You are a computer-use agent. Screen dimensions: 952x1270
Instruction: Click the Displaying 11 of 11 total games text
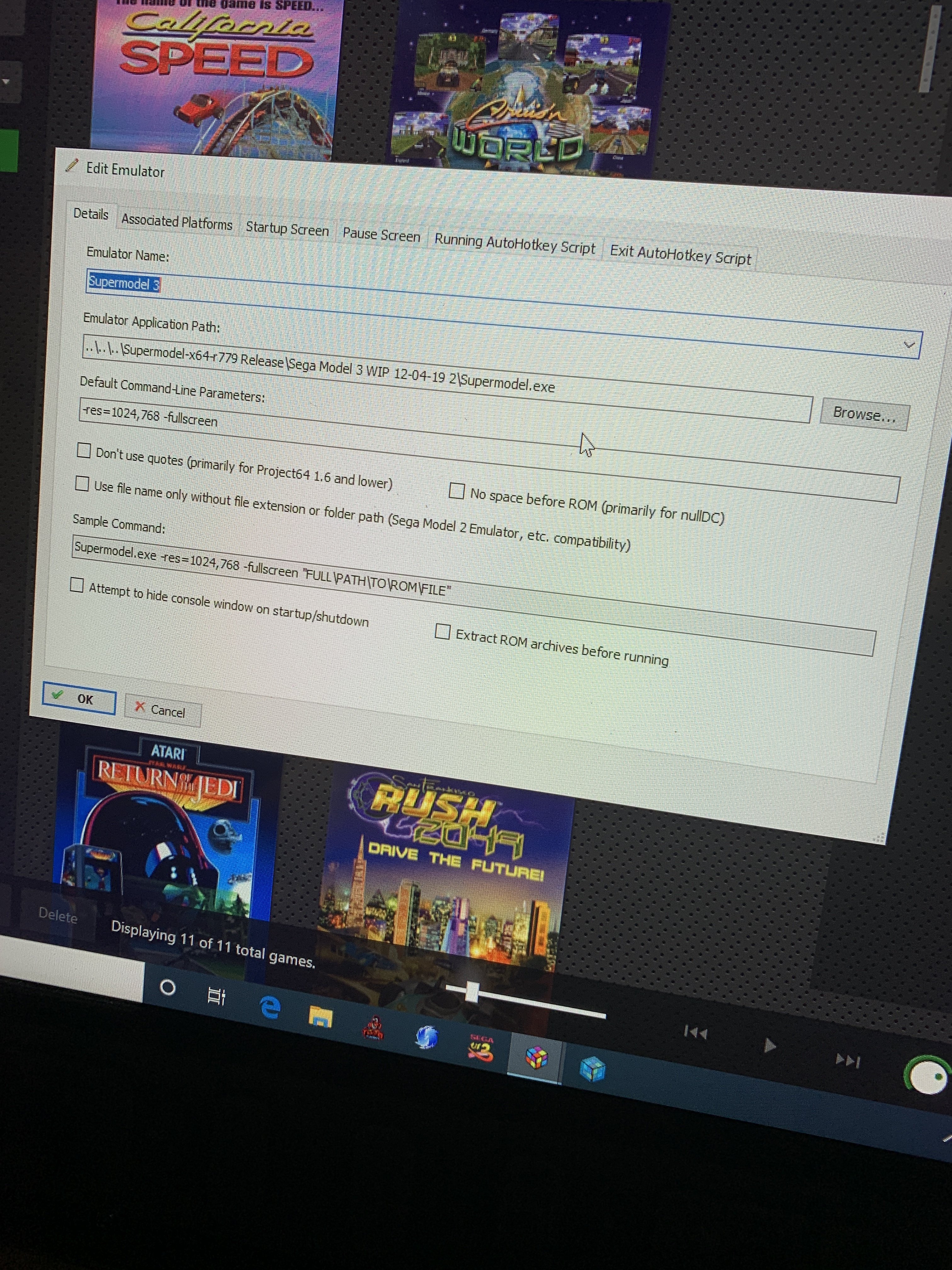tap(213, 944)
